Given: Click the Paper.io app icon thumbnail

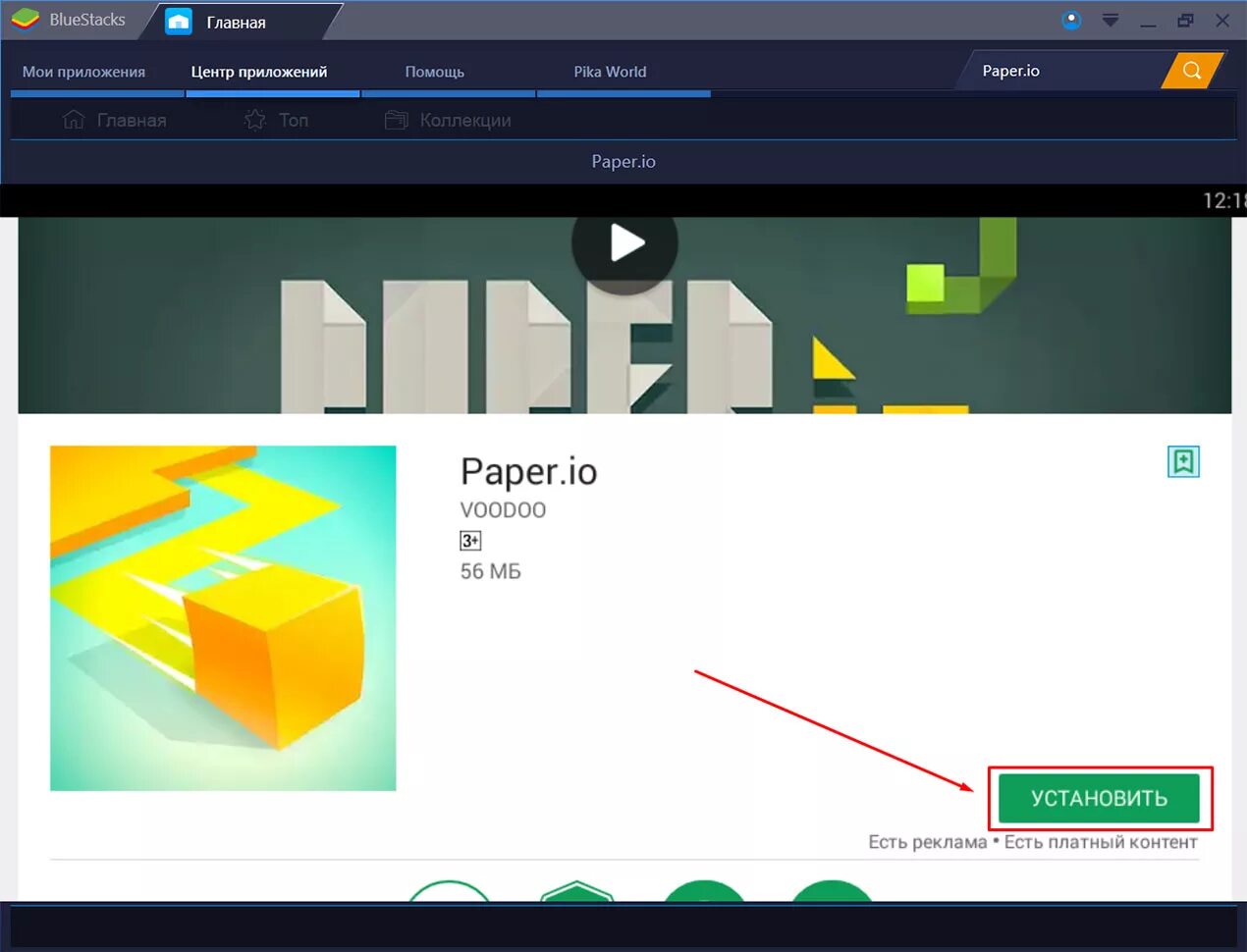Looking at the screenshot, I should (223, 618).
